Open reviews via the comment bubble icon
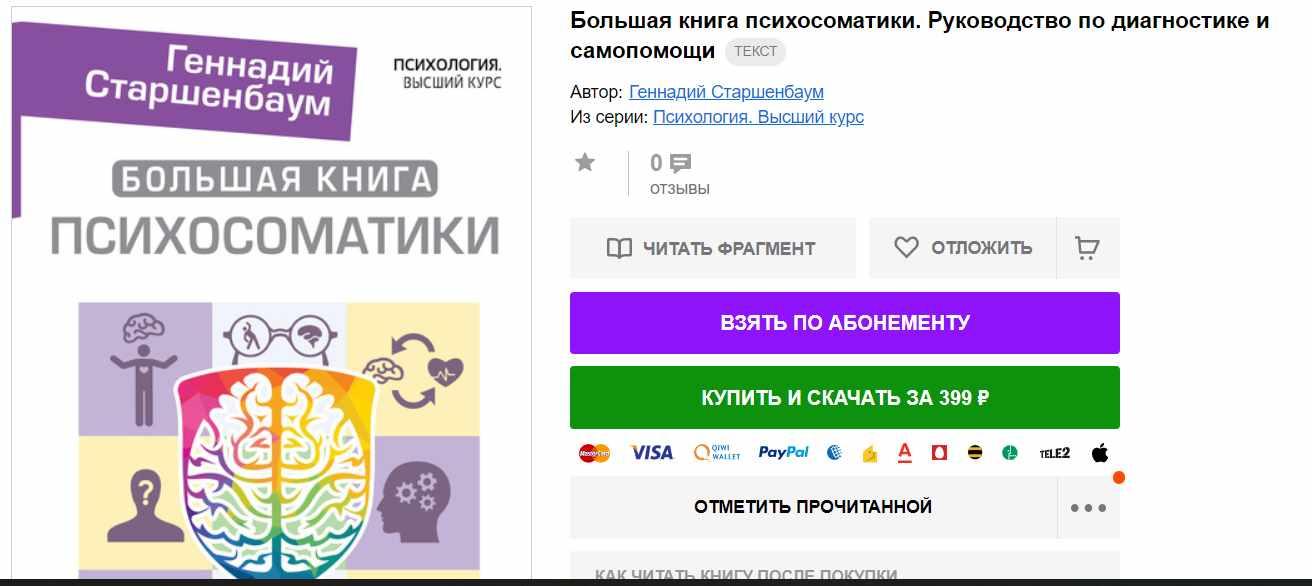The image size is (1312, 586). [680, 163]
